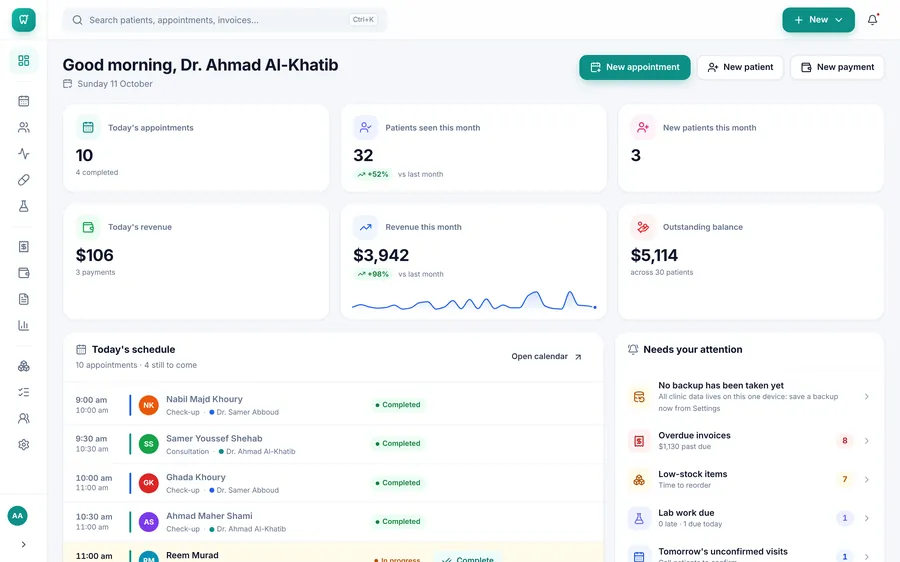Open the wallet payments icon in sidebar

coord(24,273)
